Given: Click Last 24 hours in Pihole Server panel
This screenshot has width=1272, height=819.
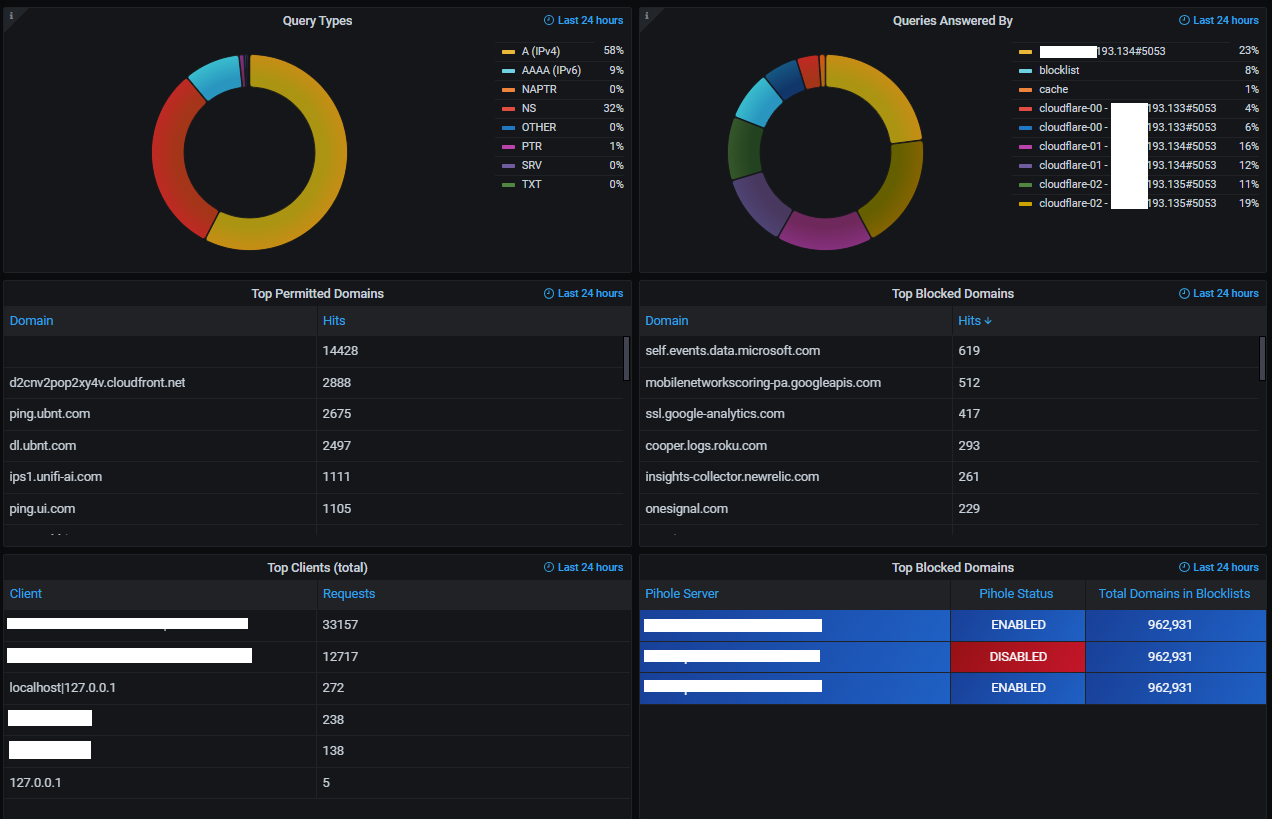Looking at the screenshot, I should [1225, 567].
